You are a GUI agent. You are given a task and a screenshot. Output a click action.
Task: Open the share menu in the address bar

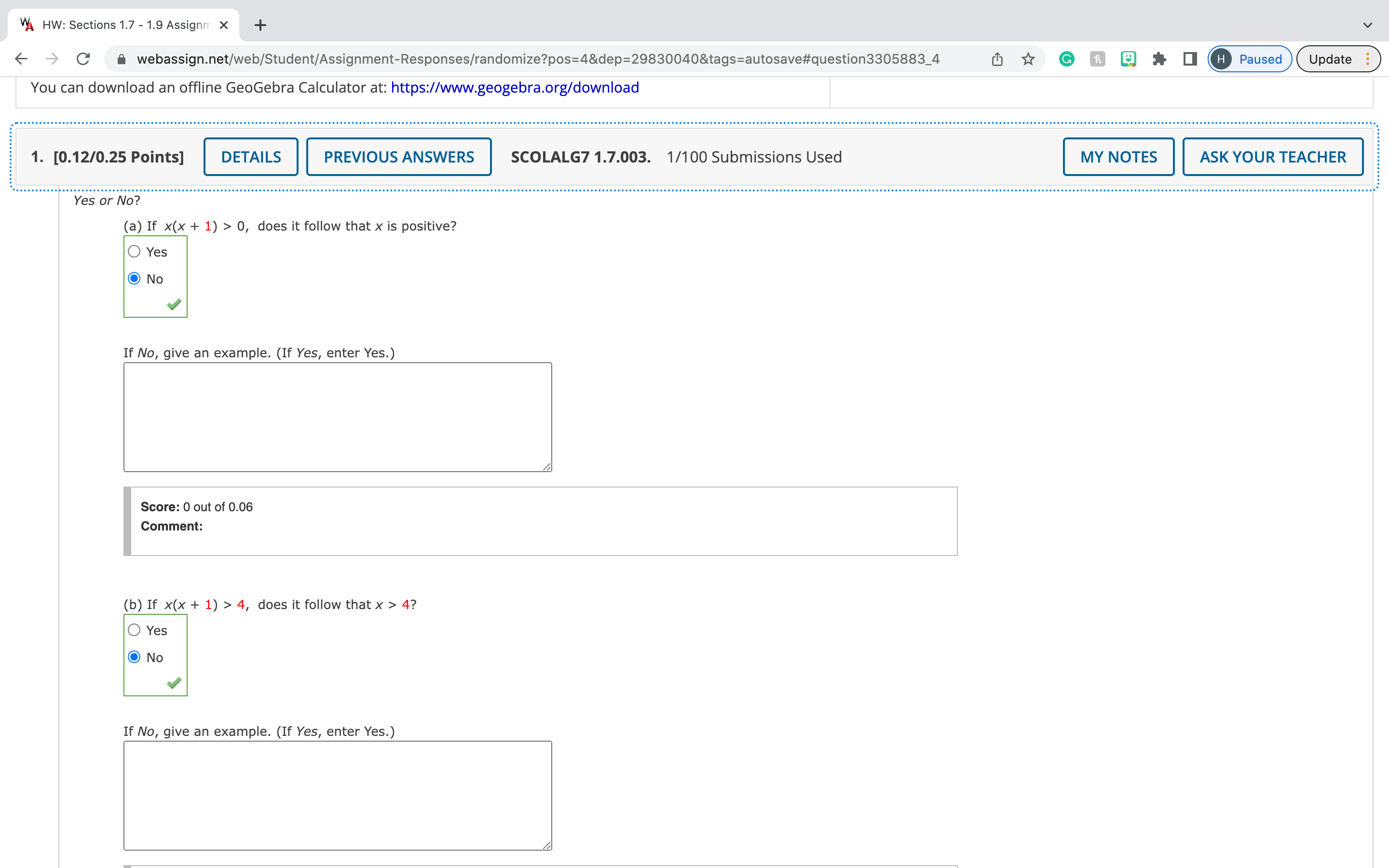997,58
